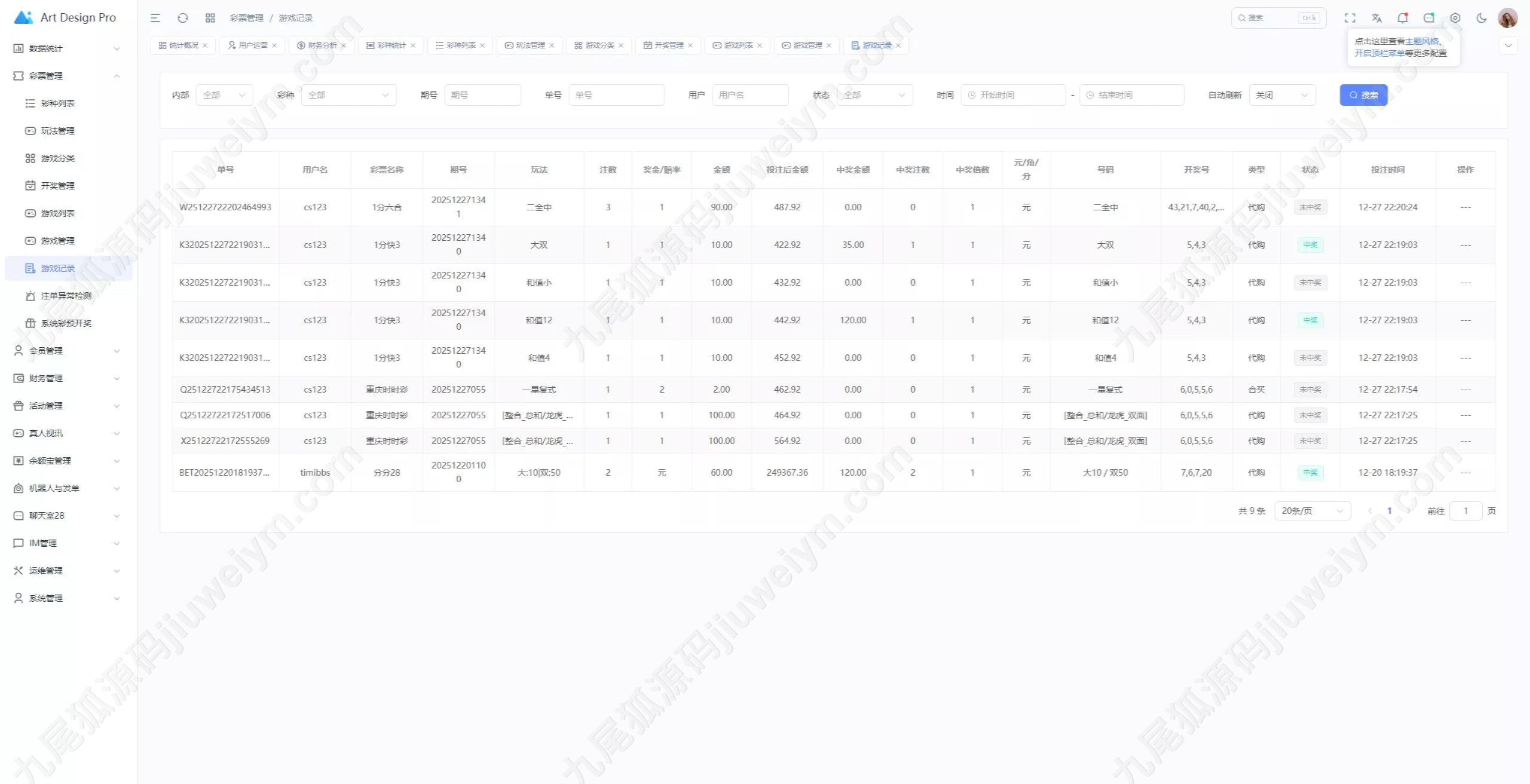
Task: Open the 自动刷新 dropdown set to 关闭
Action: click(1282, 95)
